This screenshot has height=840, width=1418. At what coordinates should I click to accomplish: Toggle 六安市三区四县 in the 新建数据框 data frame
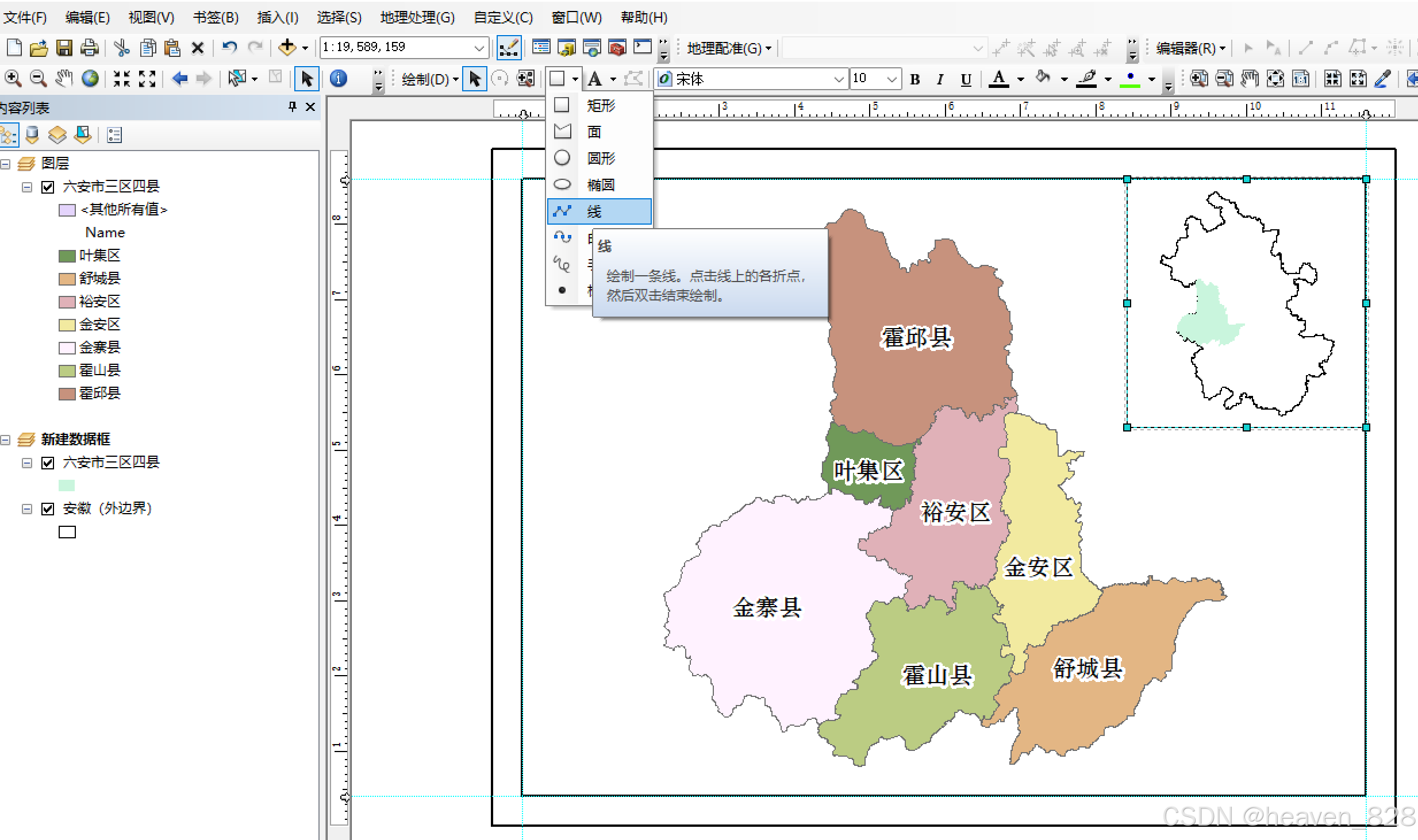(48, 463)
